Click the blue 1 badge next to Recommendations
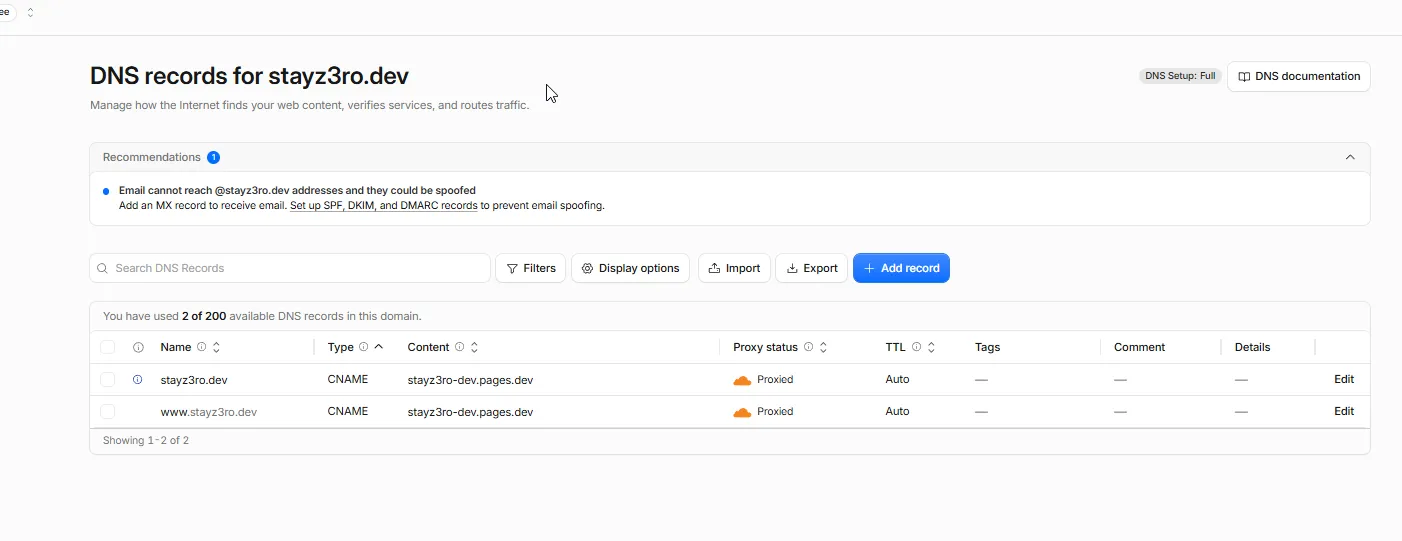The image size is (1402, 541). point(213,157)
